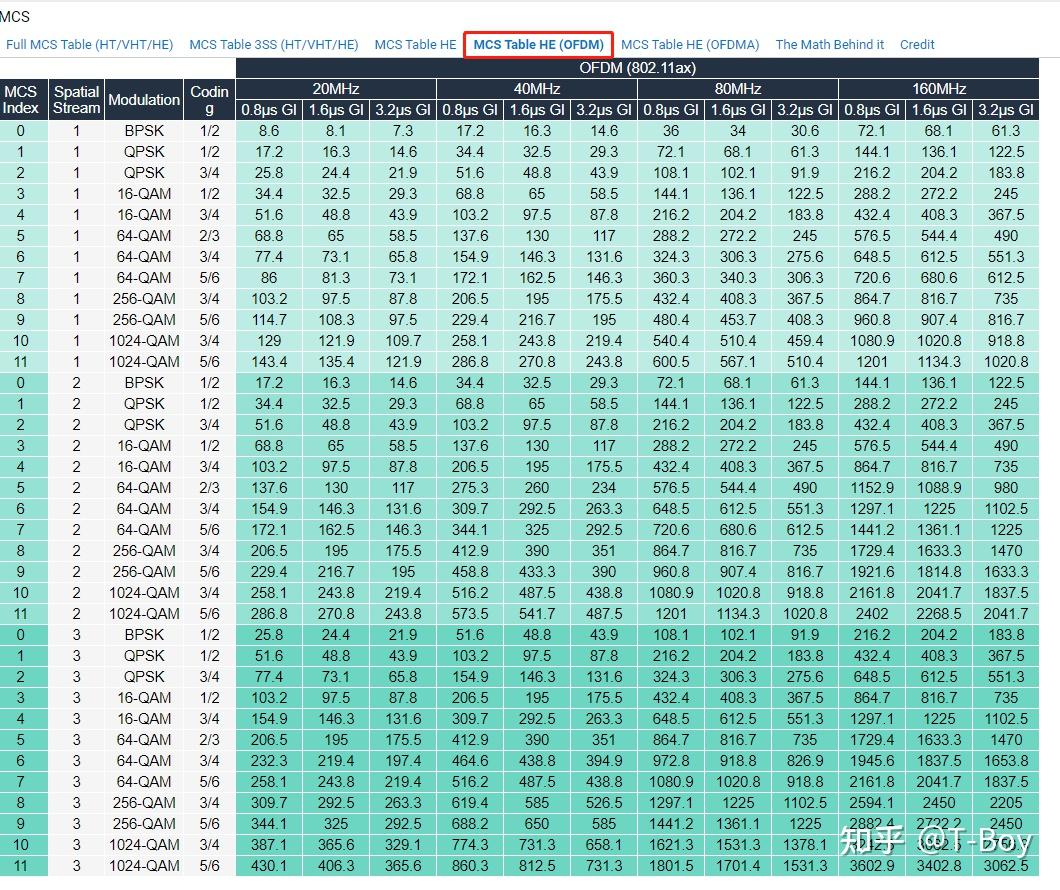Click the cell showing 114.7
The width and height of the screenshot is (1060, 890).
tap(269, 320)
